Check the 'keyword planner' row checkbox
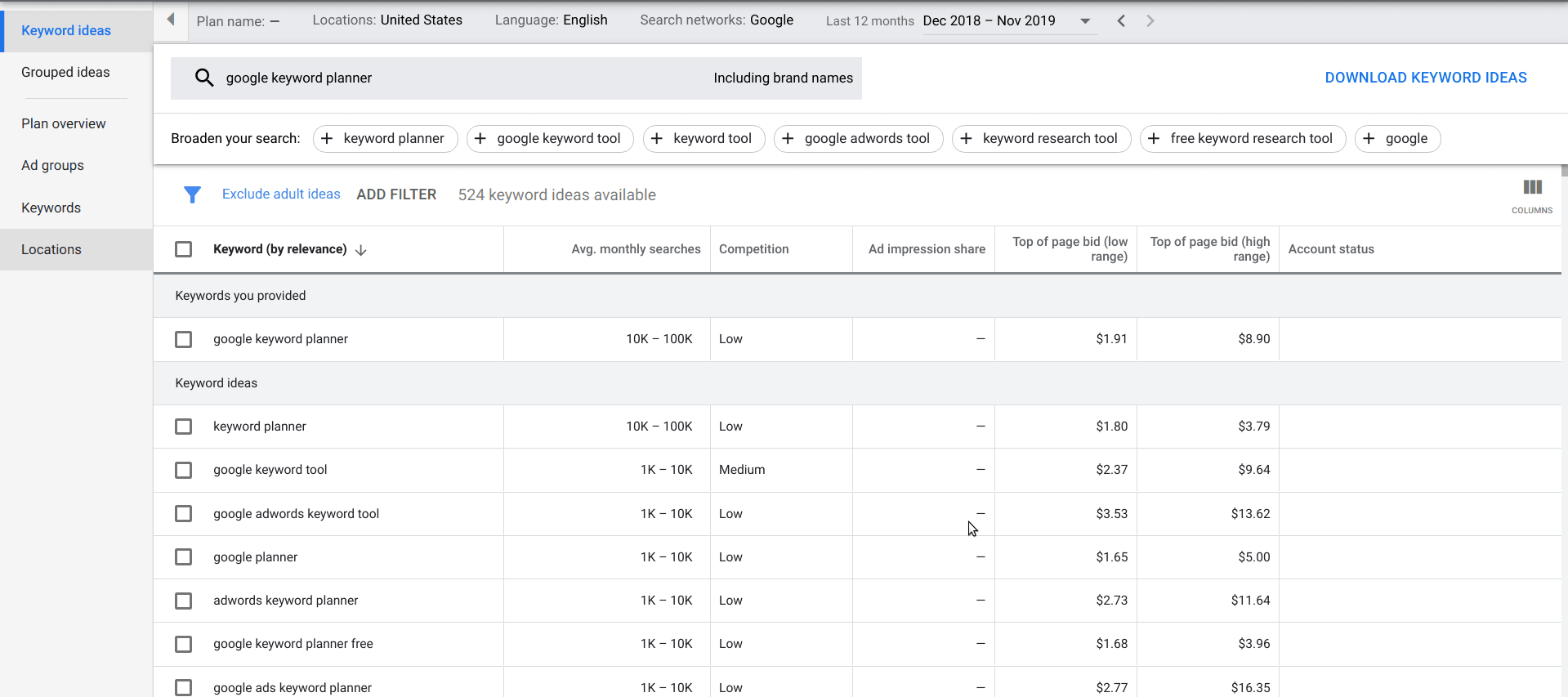The image size is (1568, 697). tap(184, 427)
